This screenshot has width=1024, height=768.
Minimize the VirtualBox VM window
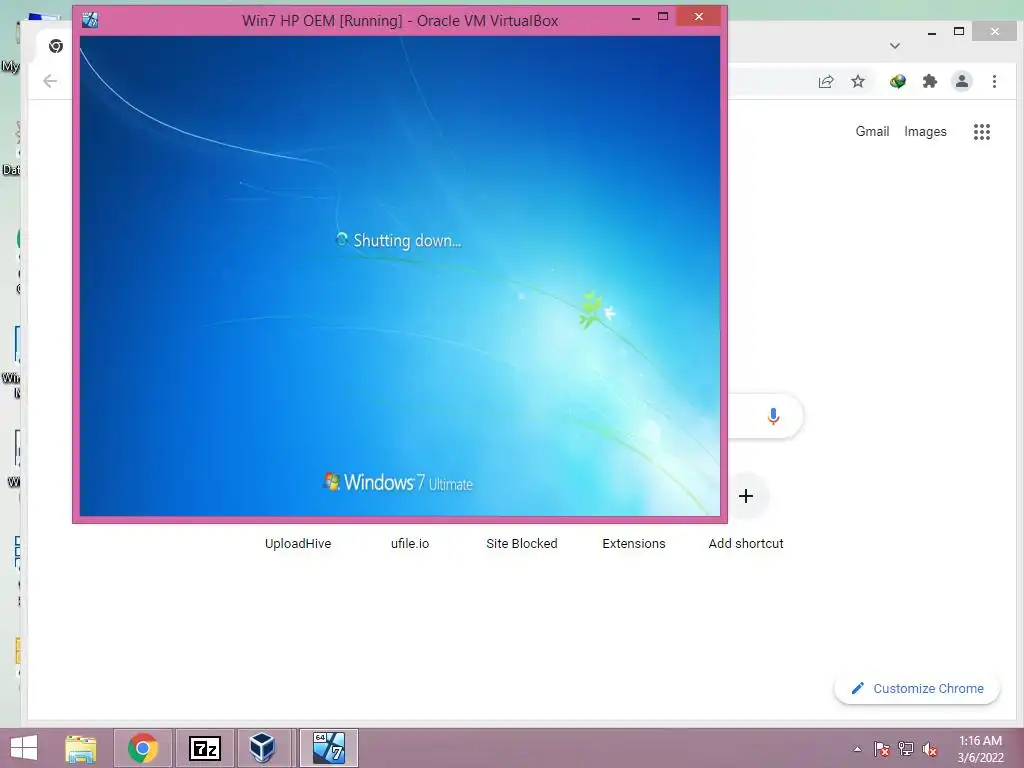tap(635, 18)
